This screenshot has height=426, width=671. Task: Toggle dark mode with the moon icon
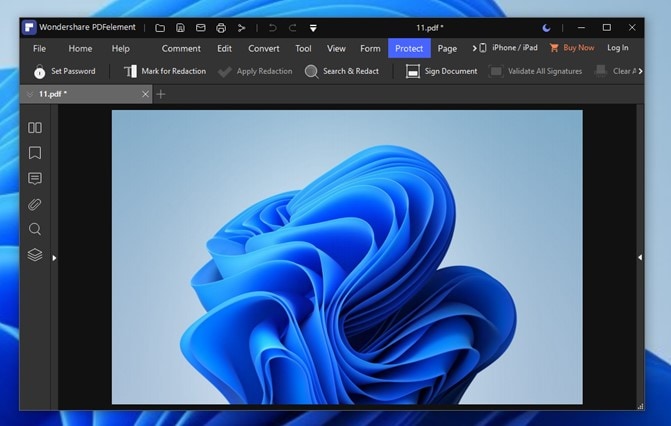coord(546,28)
